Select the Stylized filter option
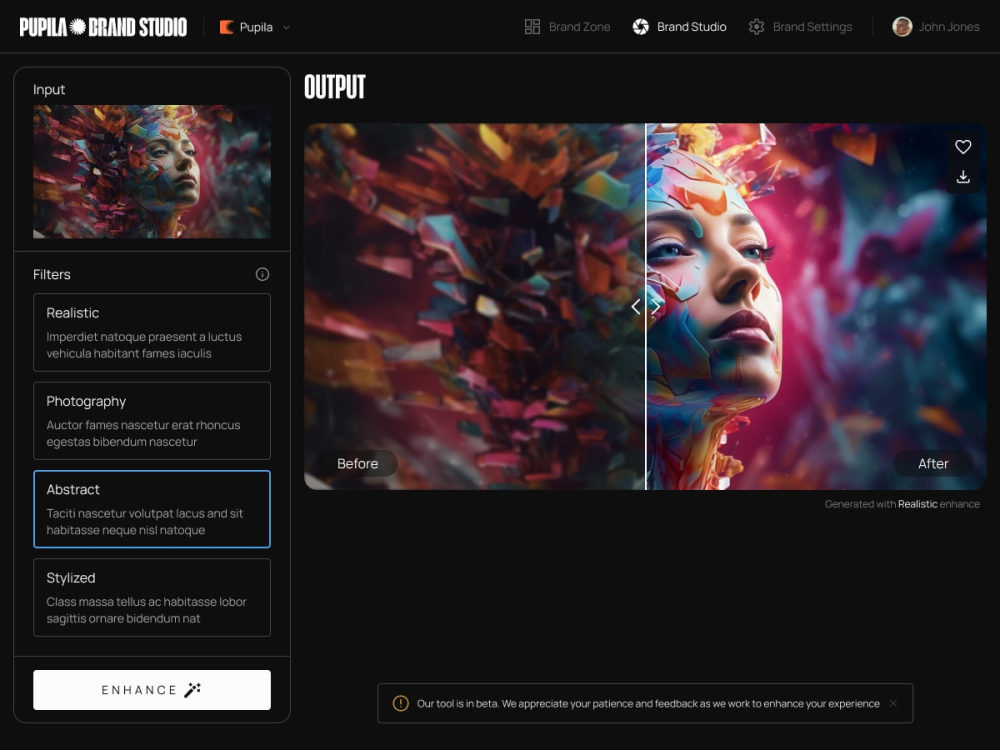Image resolution: width=1000 pixels, height=750 pixels. [x=152, y=598]
